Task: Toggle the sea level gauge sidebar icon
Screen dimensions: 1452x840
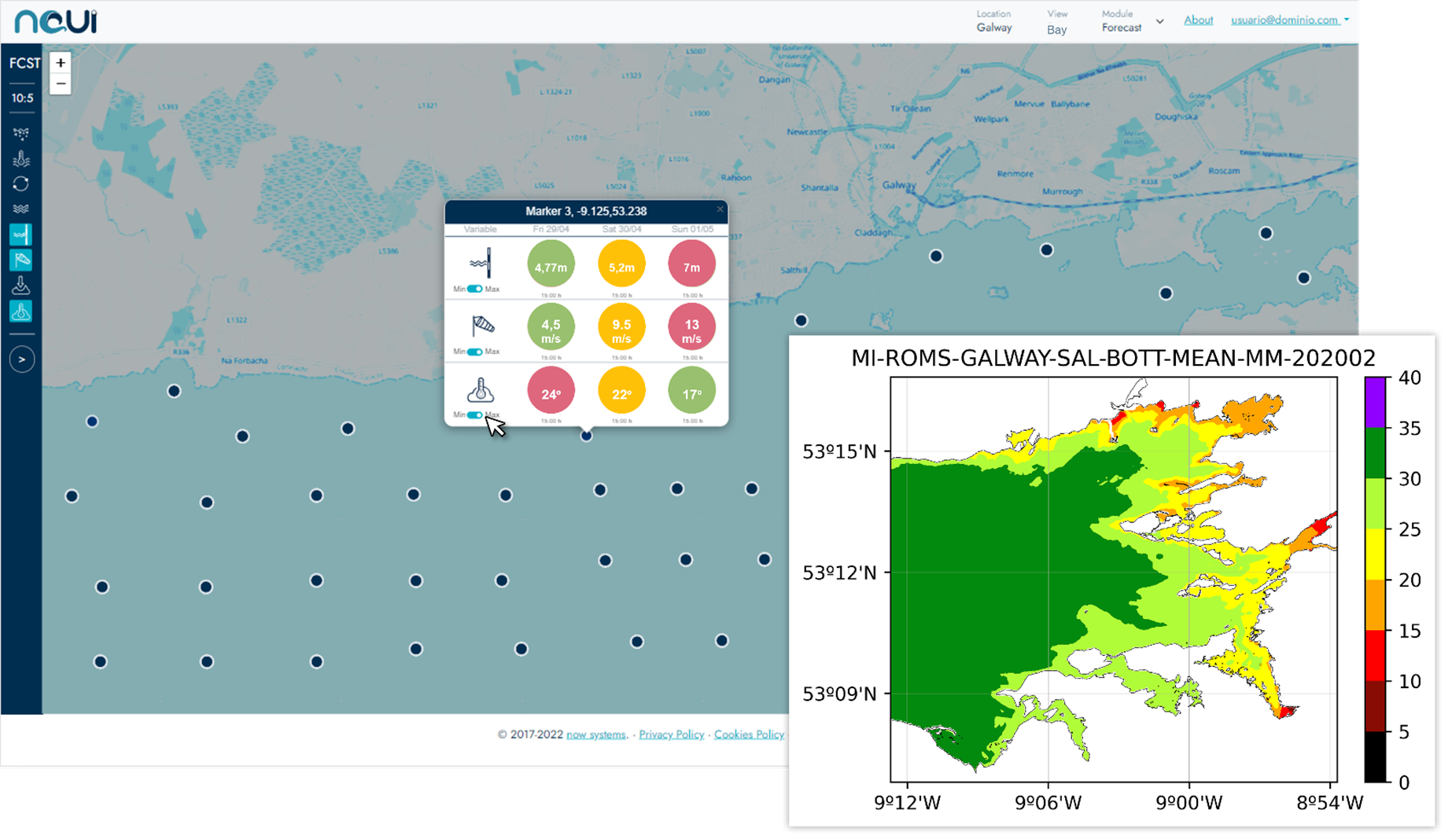Action: click(21, 234)
